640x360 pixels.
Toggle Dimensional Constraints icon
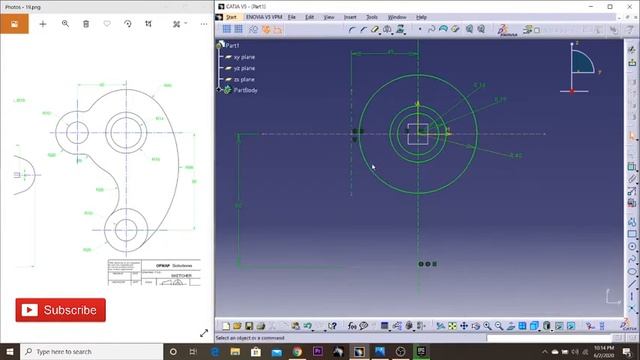tap(278, 29)
